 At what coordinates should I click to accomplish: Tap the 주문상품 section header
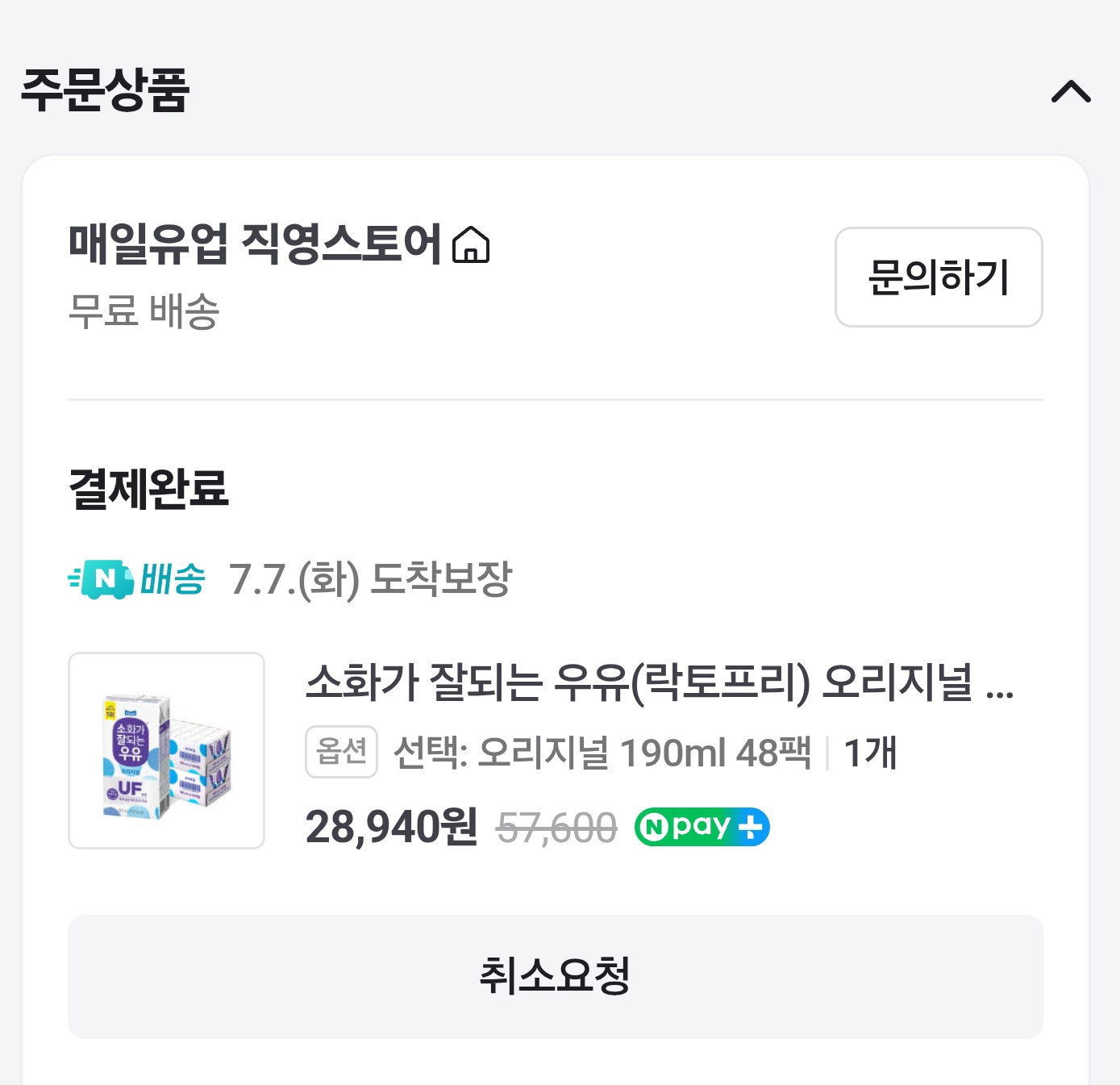105,89
